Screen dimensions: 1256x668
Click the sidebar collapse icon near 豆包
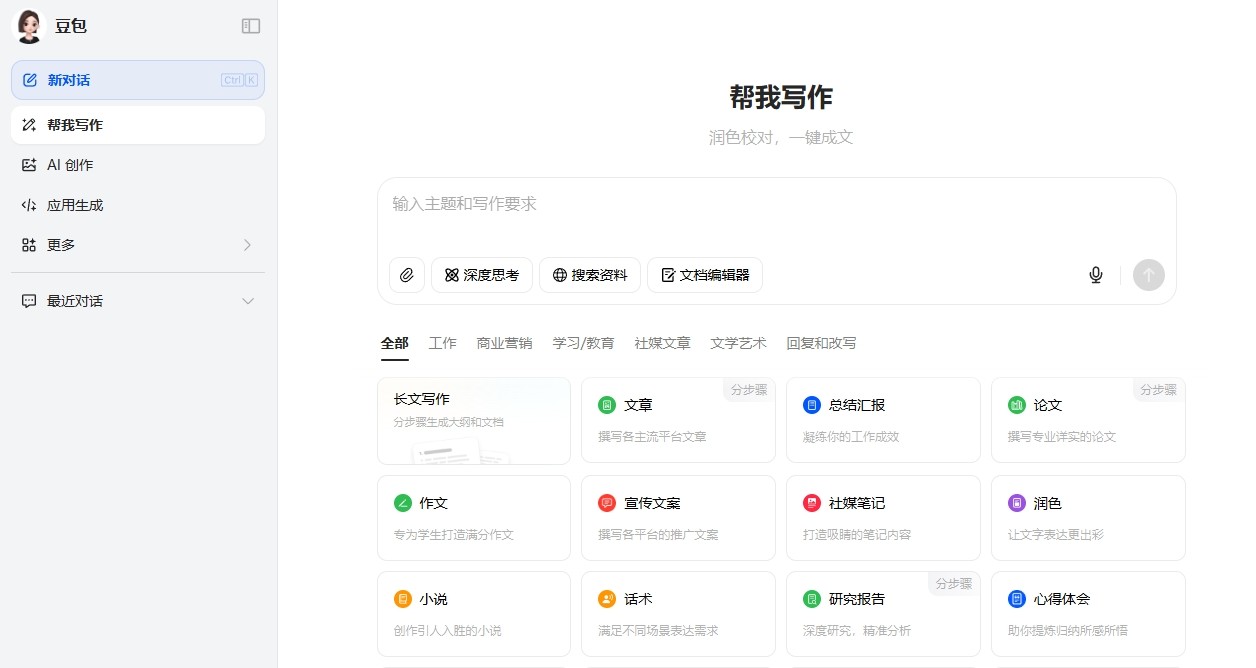[x=249, y=26]
